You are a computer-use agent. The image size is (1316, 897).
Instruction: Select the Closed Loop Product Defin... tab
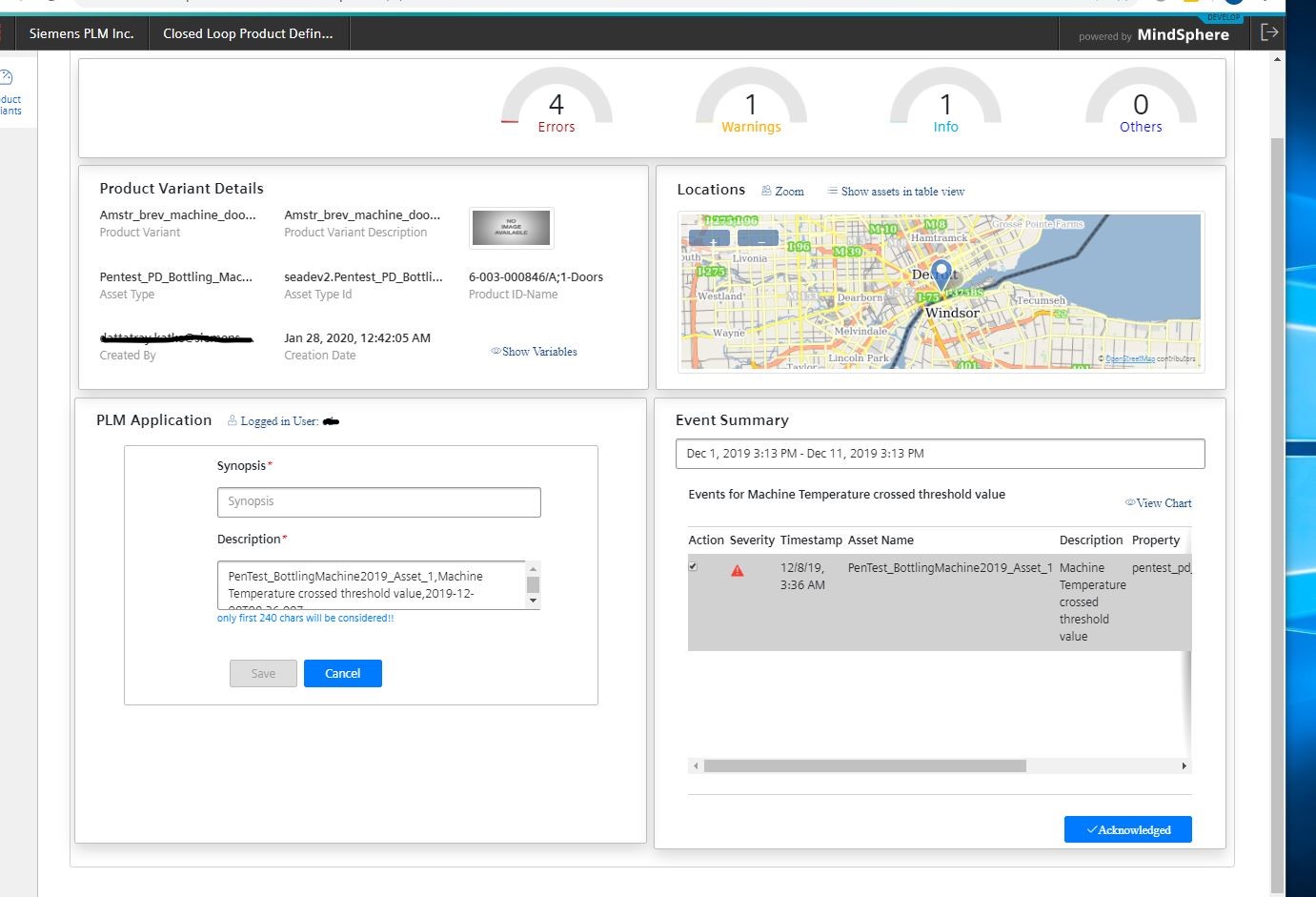248,33
